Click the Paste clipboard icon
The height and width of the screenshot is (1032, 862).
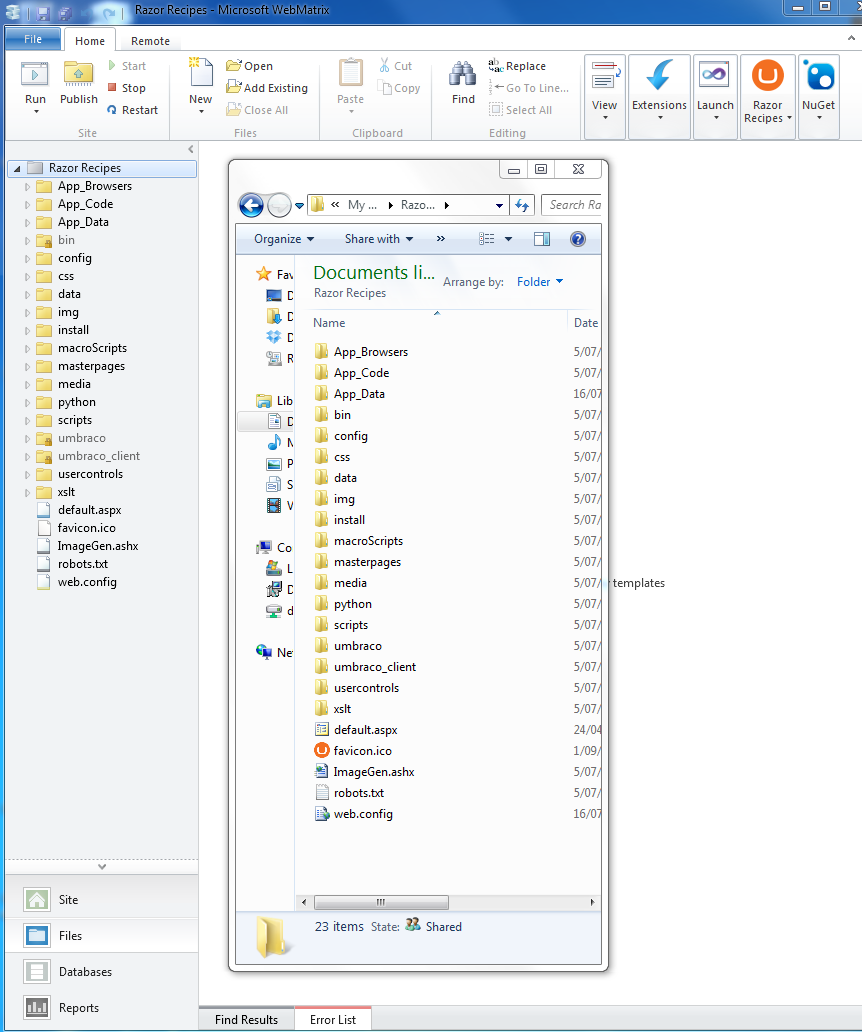click(x=350, y=72)
